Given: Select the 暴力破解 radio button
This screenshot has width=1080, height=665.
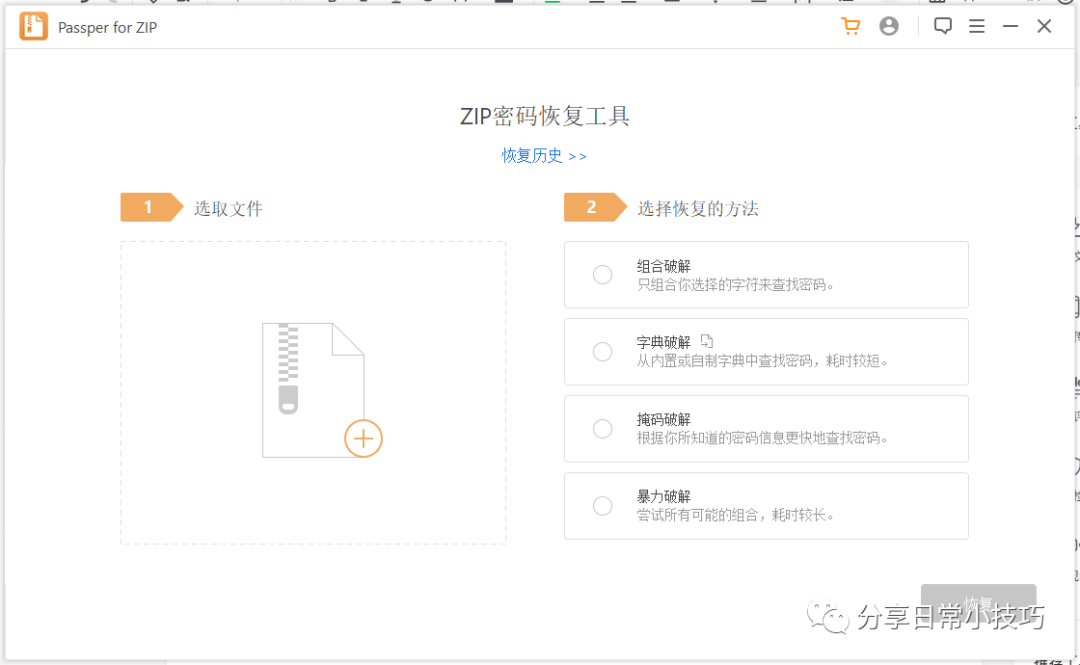Looking at the screenshot, I should pos(603,506).
